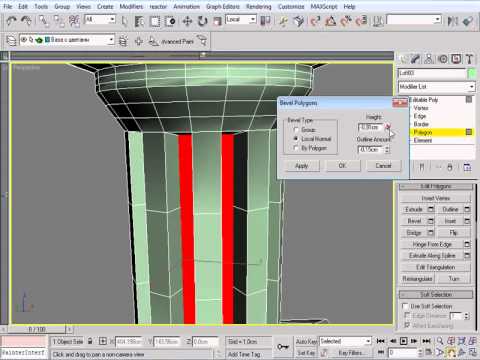Open Select by Name list tool
Viewport: 480px width, 360px height.
pos(139,21)
